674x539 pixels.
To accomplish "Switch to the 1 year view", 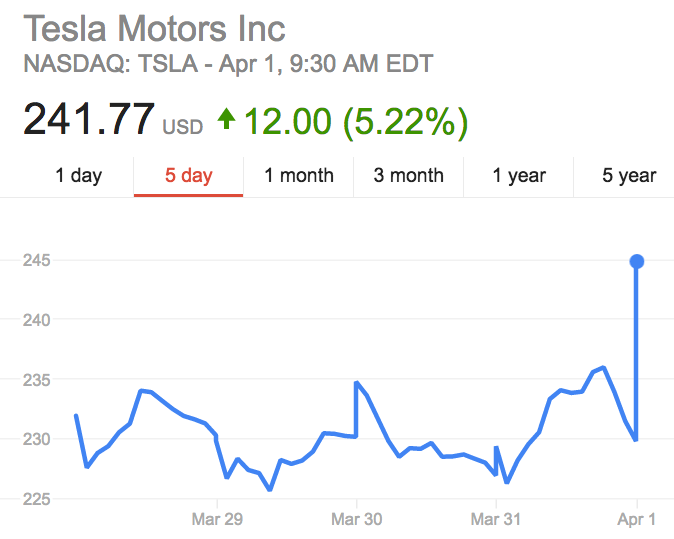I will (x=518, y=176).
